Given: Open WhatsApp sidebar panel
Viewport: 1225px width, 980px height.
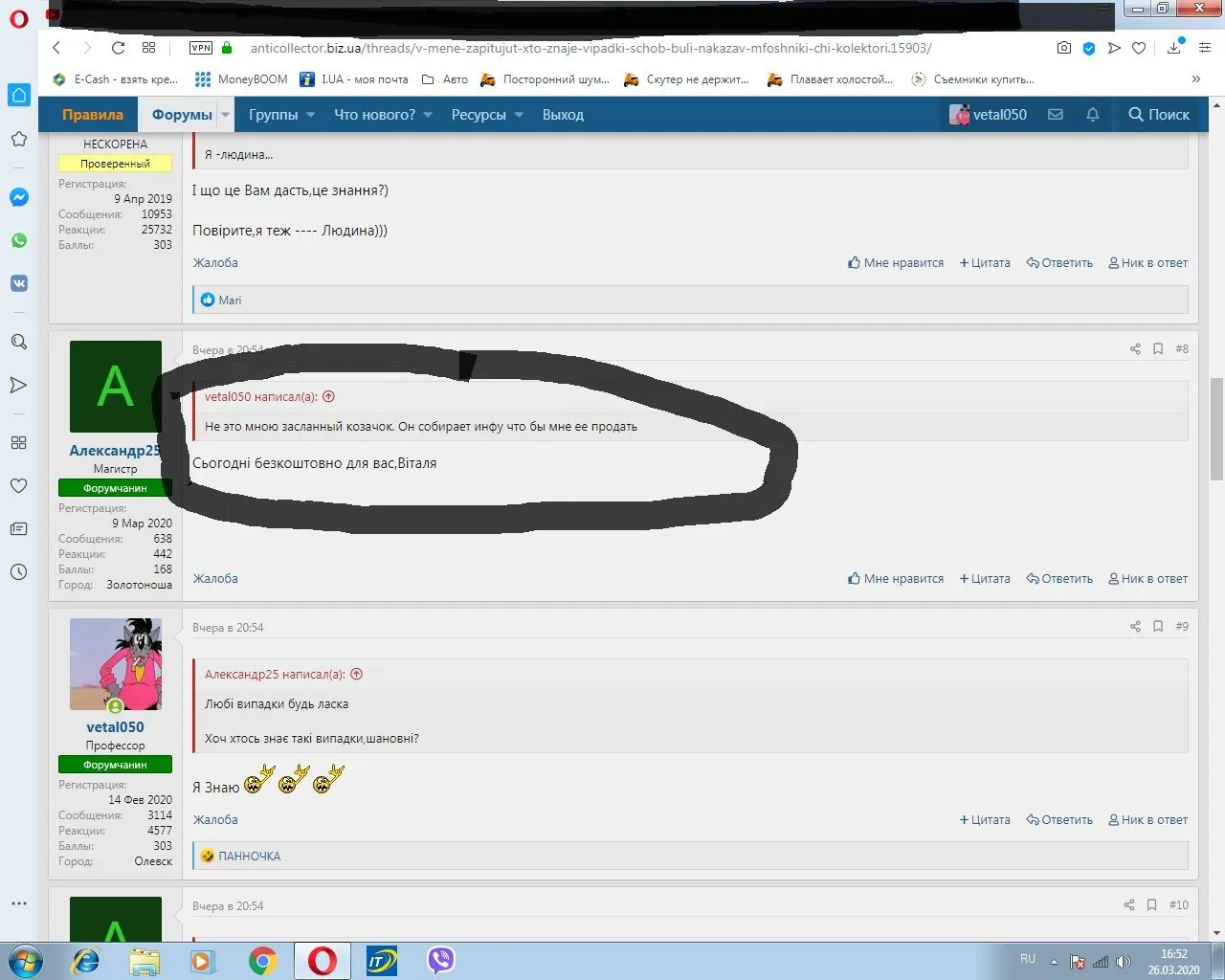Looking at the screenshot, I should coord(18,240).
